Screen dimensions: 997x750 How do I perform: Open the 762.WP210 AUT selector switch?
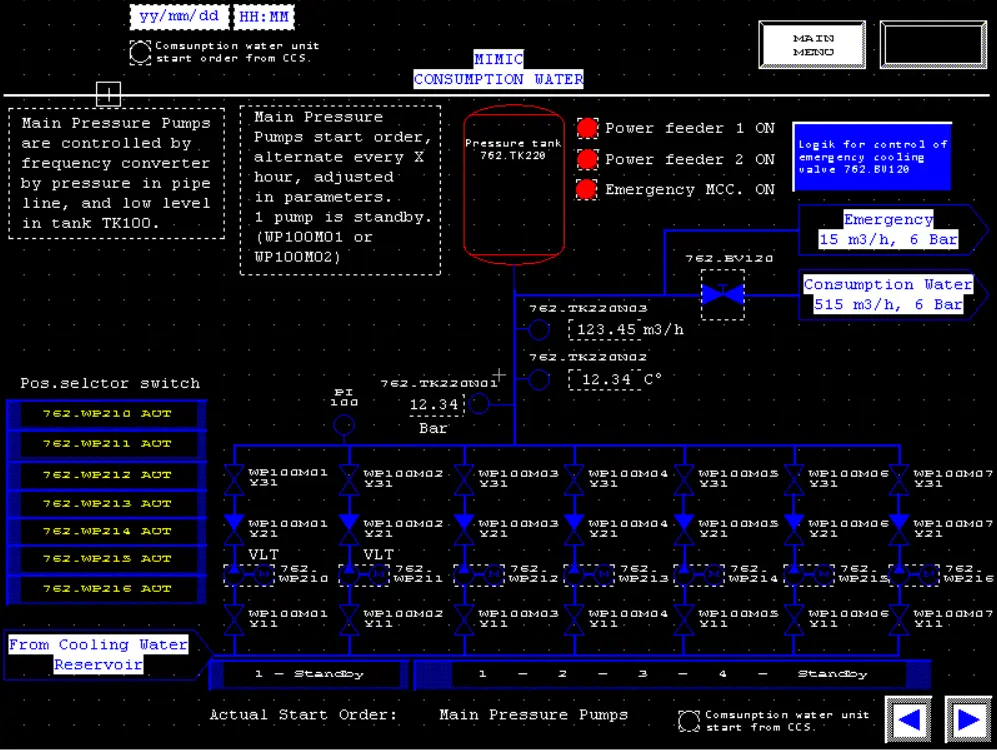(106, 414)
